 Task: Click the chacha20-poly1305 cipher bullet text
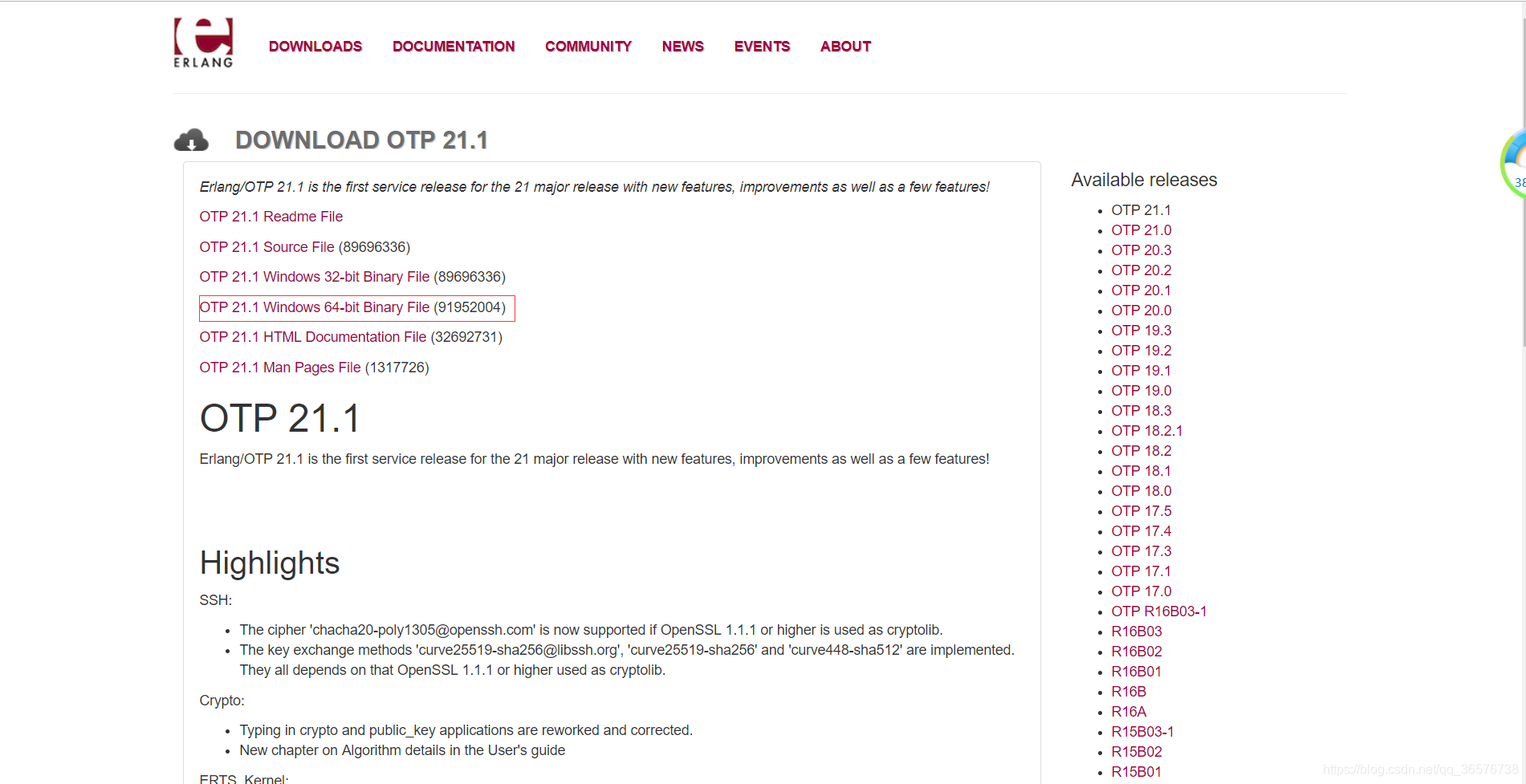[591, 630]
